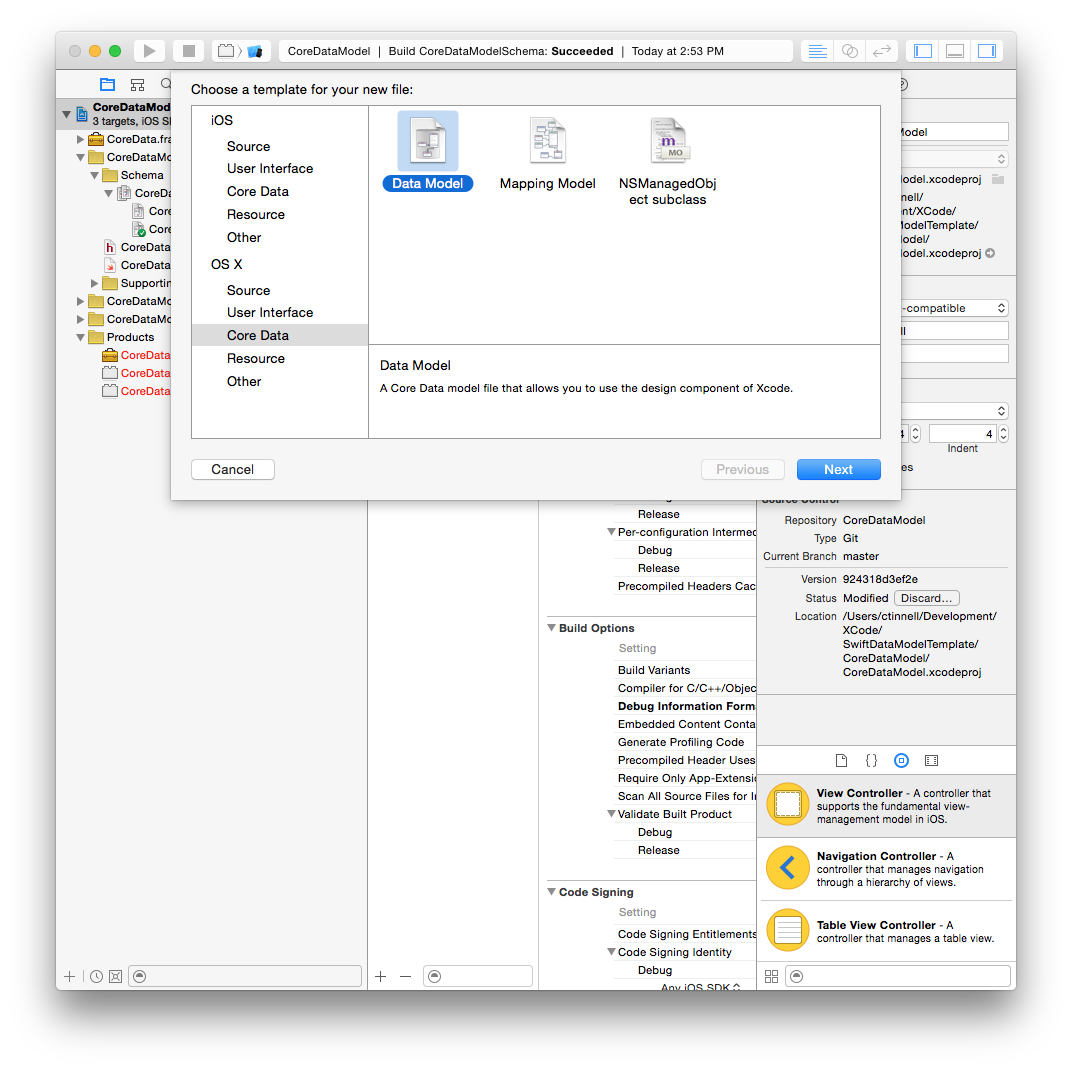Collapse the Build Options section
The width and height of the screenshot is (1072, 1070).
pyautogui.click(x=551, y=628)
